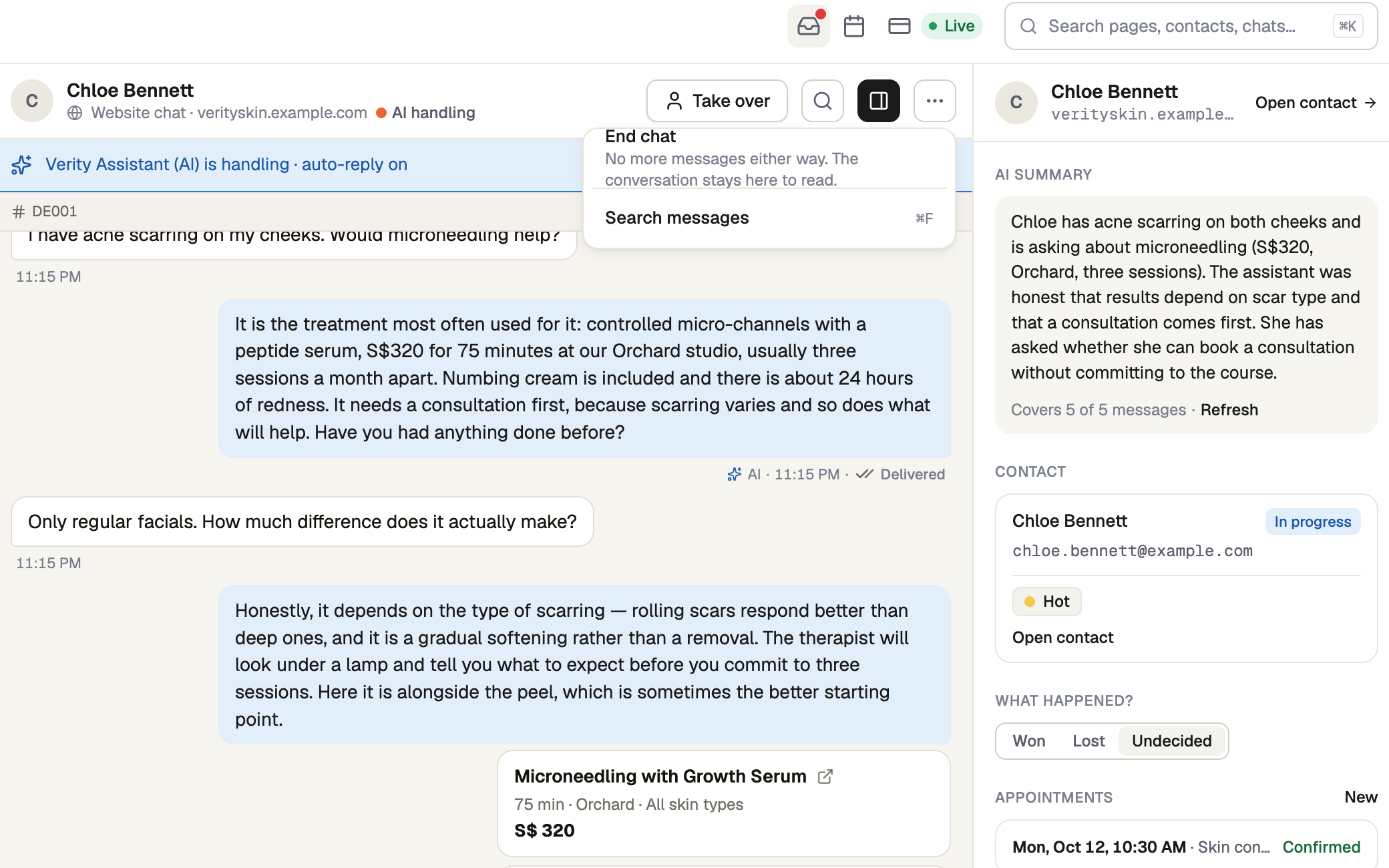The height and width of the screenshot is (868, 1389).
Task: Mark outcome as Won
Action: point(1028,741)
